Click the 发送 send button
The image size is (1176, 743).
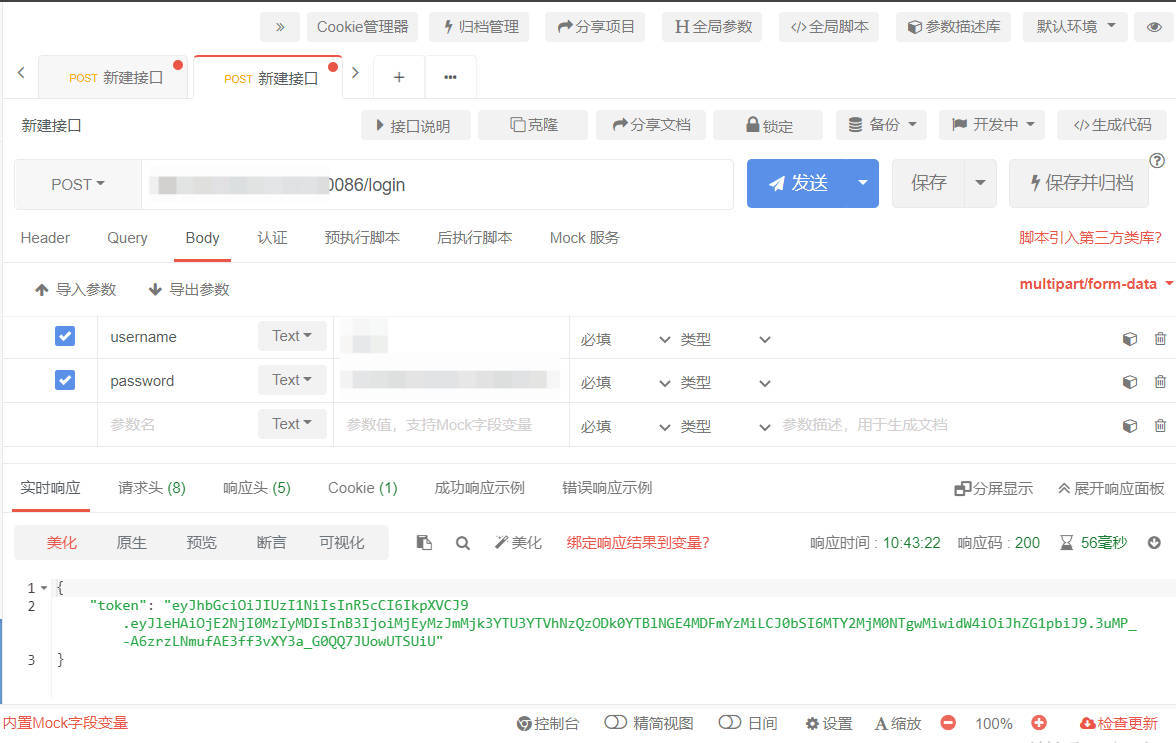(x=798, y=183)
